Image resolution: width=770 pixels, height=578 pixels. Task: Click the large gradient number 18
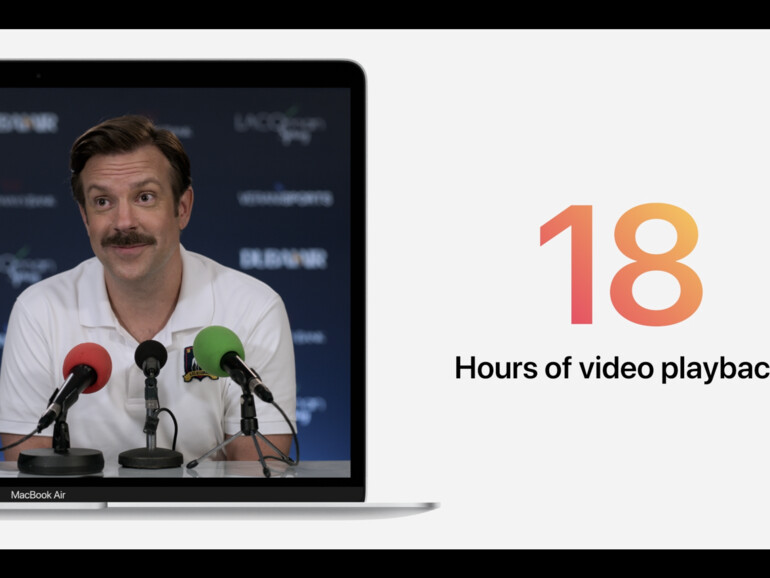point(621,264)
